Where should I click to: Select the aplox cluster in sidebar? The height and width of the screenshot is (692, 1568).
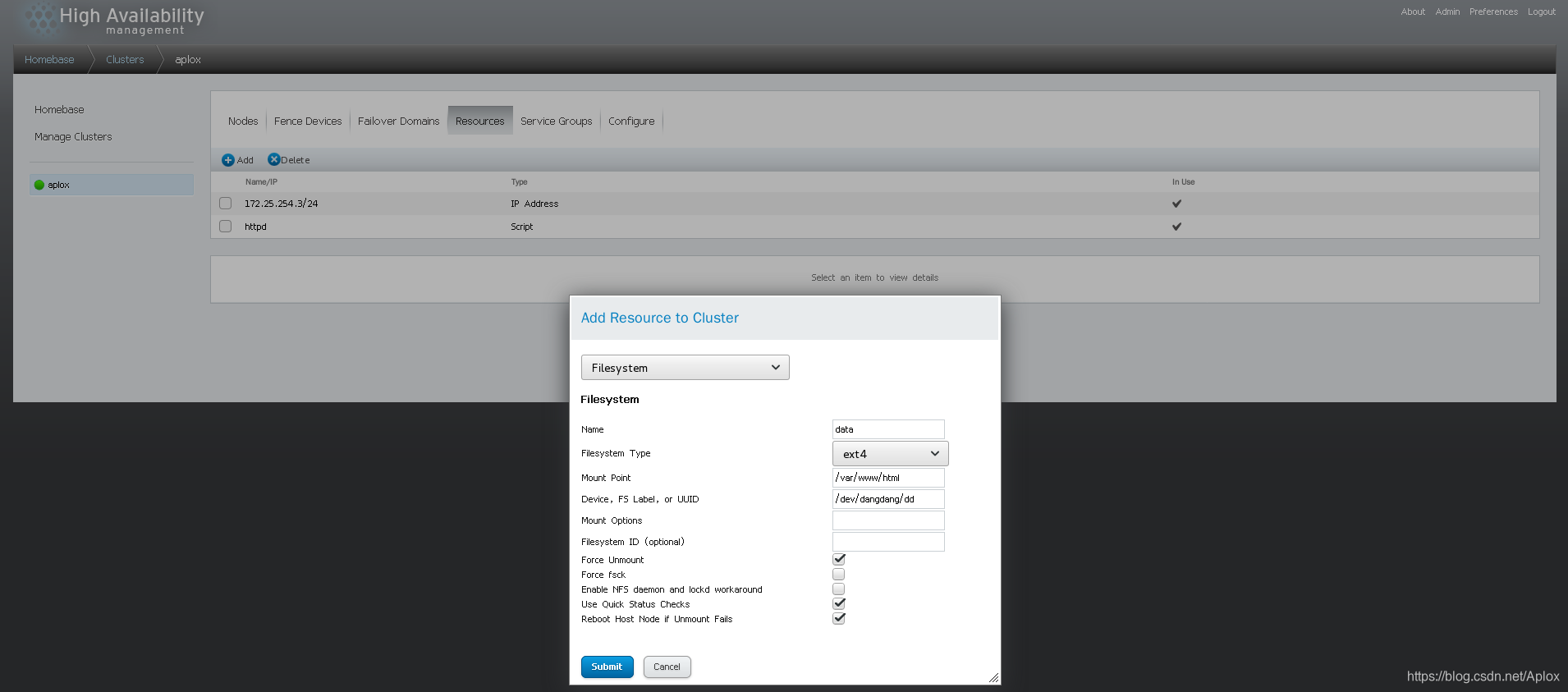click(112, 185)
